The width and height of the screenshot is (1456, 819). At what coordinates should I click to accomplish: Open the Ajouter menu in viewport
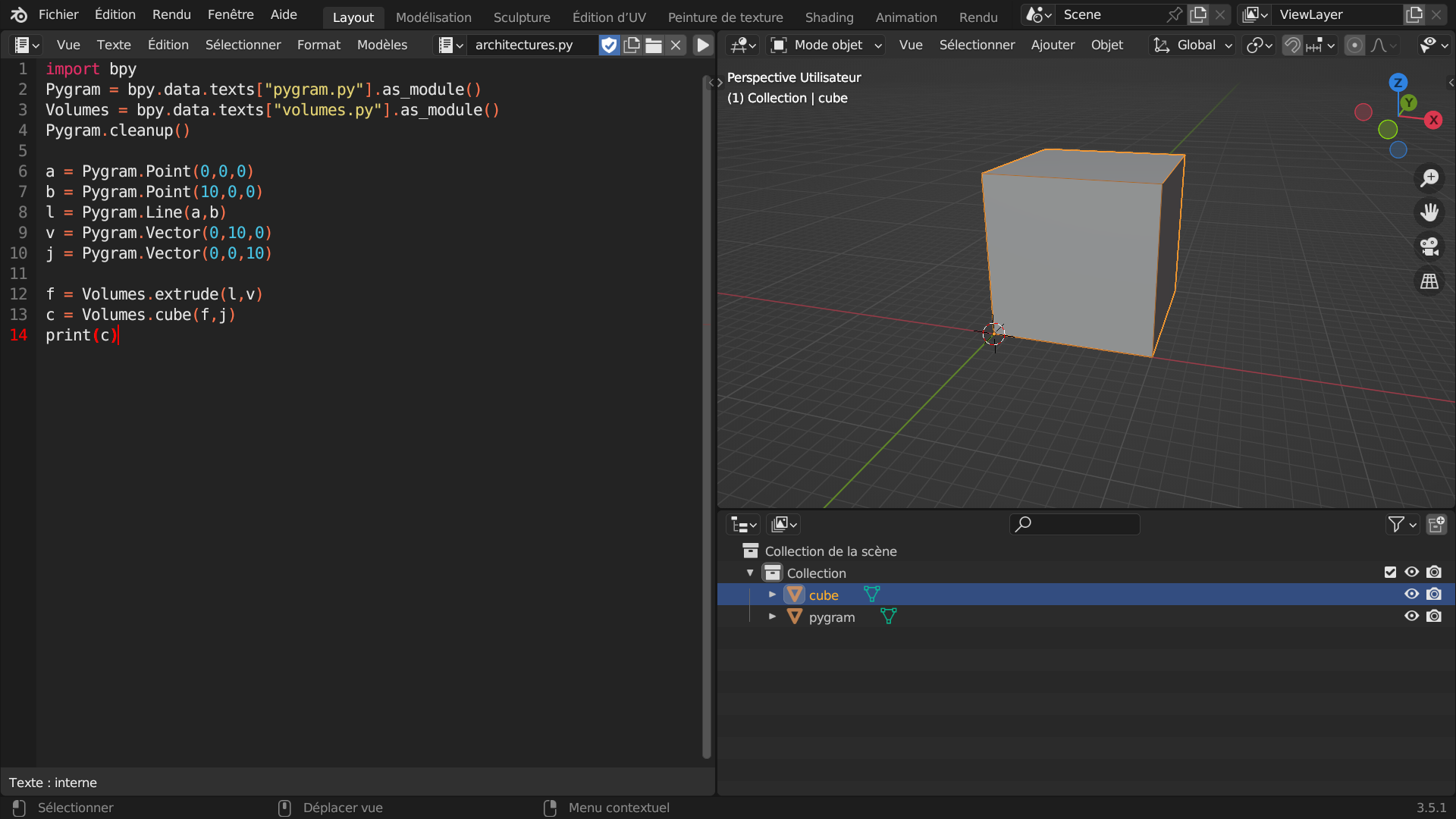click(x=1053, y=45)
